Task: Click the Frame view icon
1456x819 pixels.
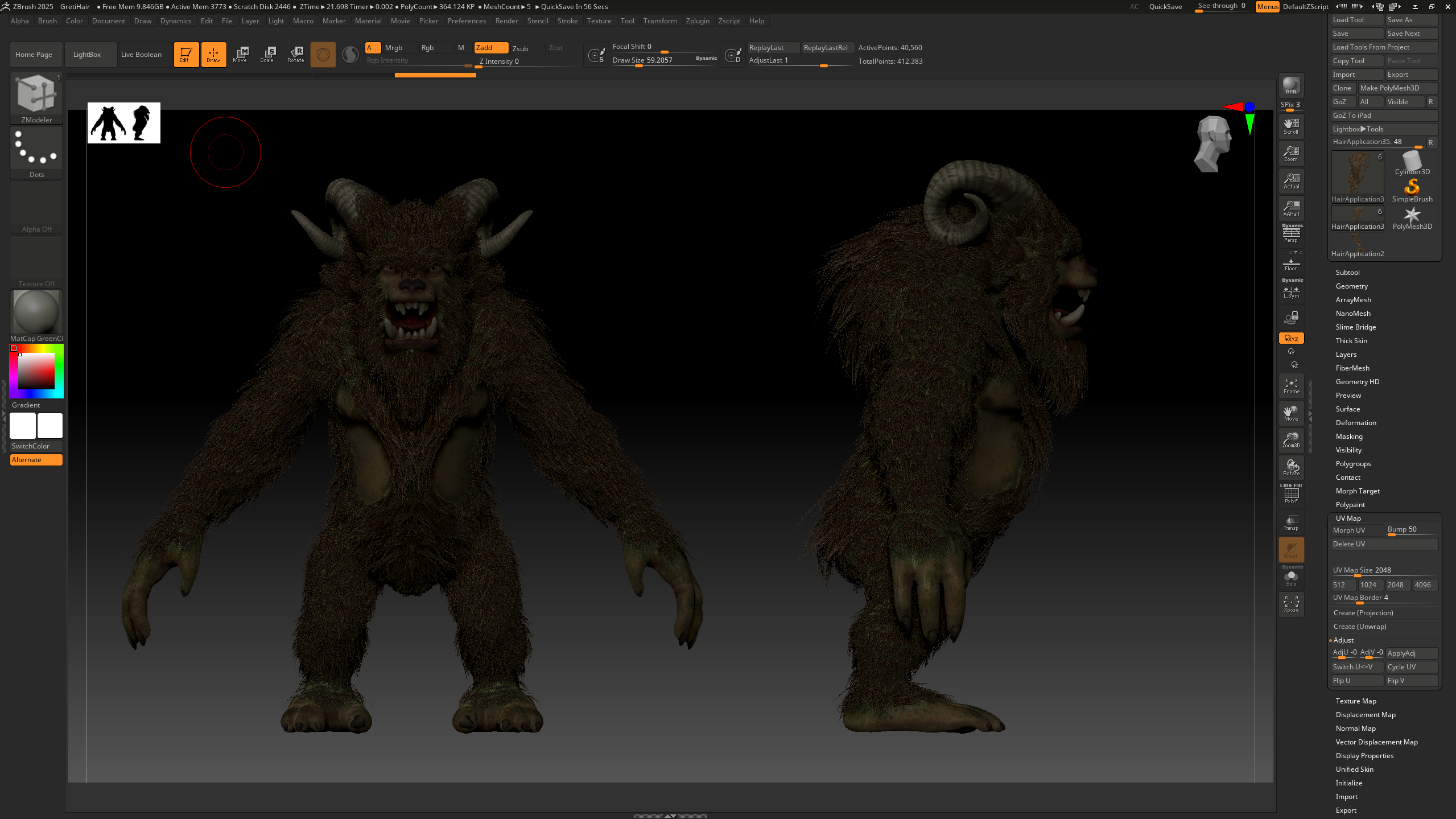Action: click(1290, 386)
